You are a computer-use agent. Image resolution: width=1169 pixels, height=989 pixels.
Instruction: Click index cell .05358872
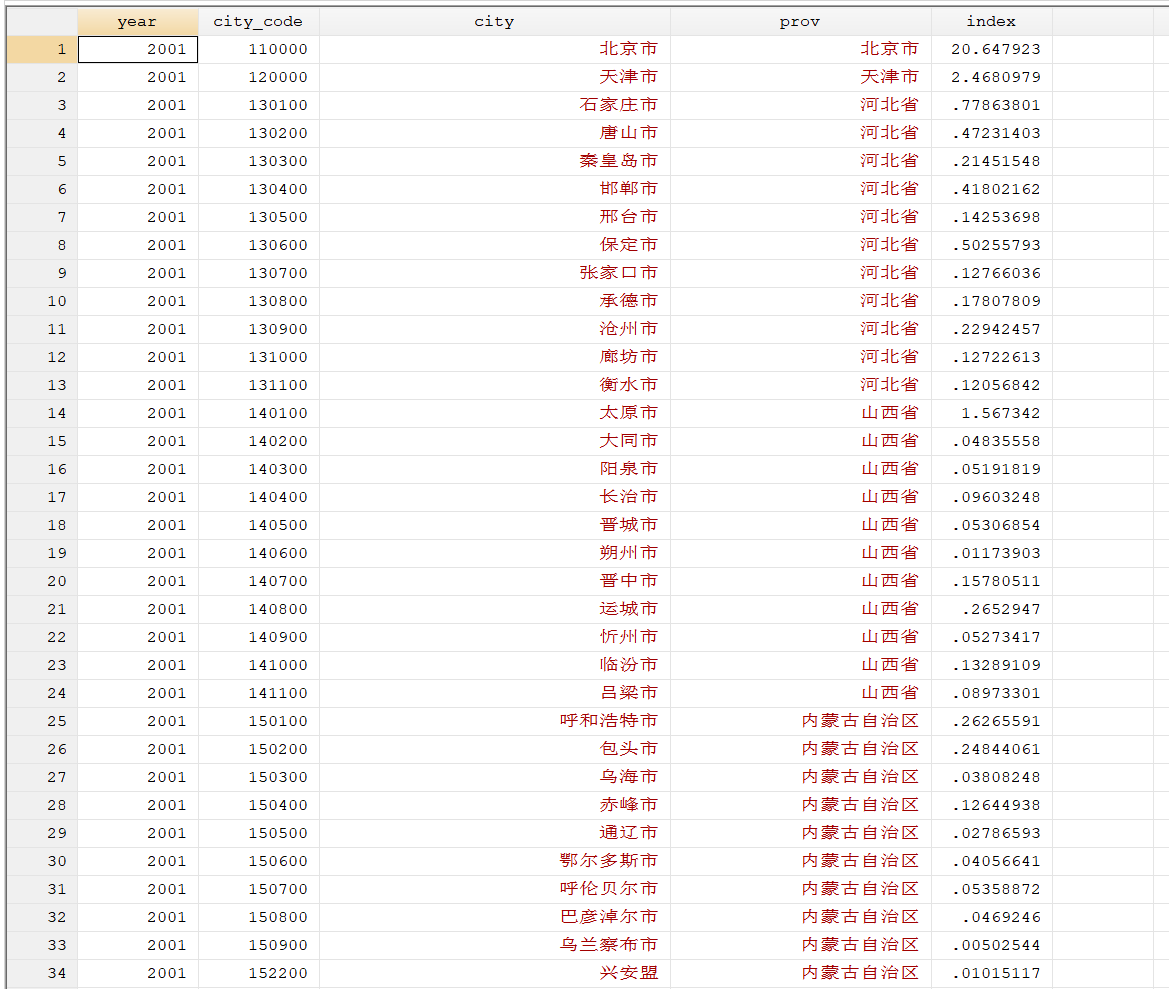(x=992, y=889)
